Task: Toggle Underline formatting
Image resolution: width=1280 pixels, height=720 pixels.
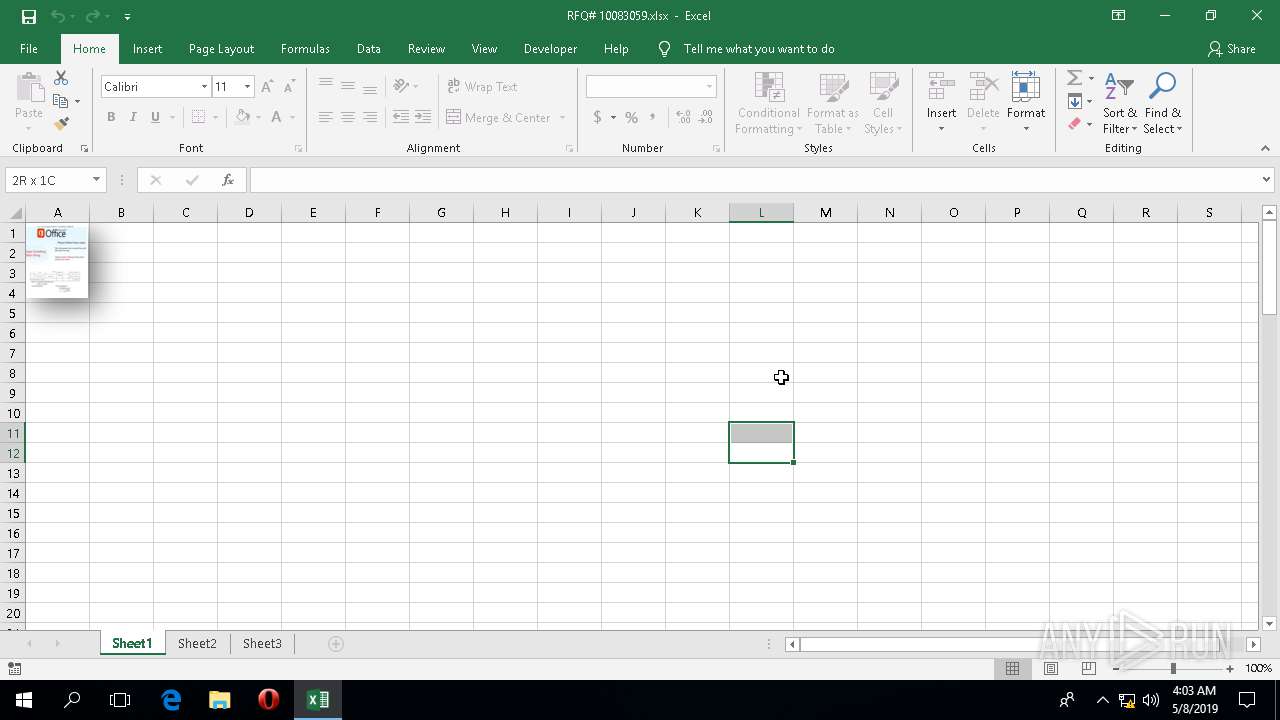Action: (x=155, y=117)
